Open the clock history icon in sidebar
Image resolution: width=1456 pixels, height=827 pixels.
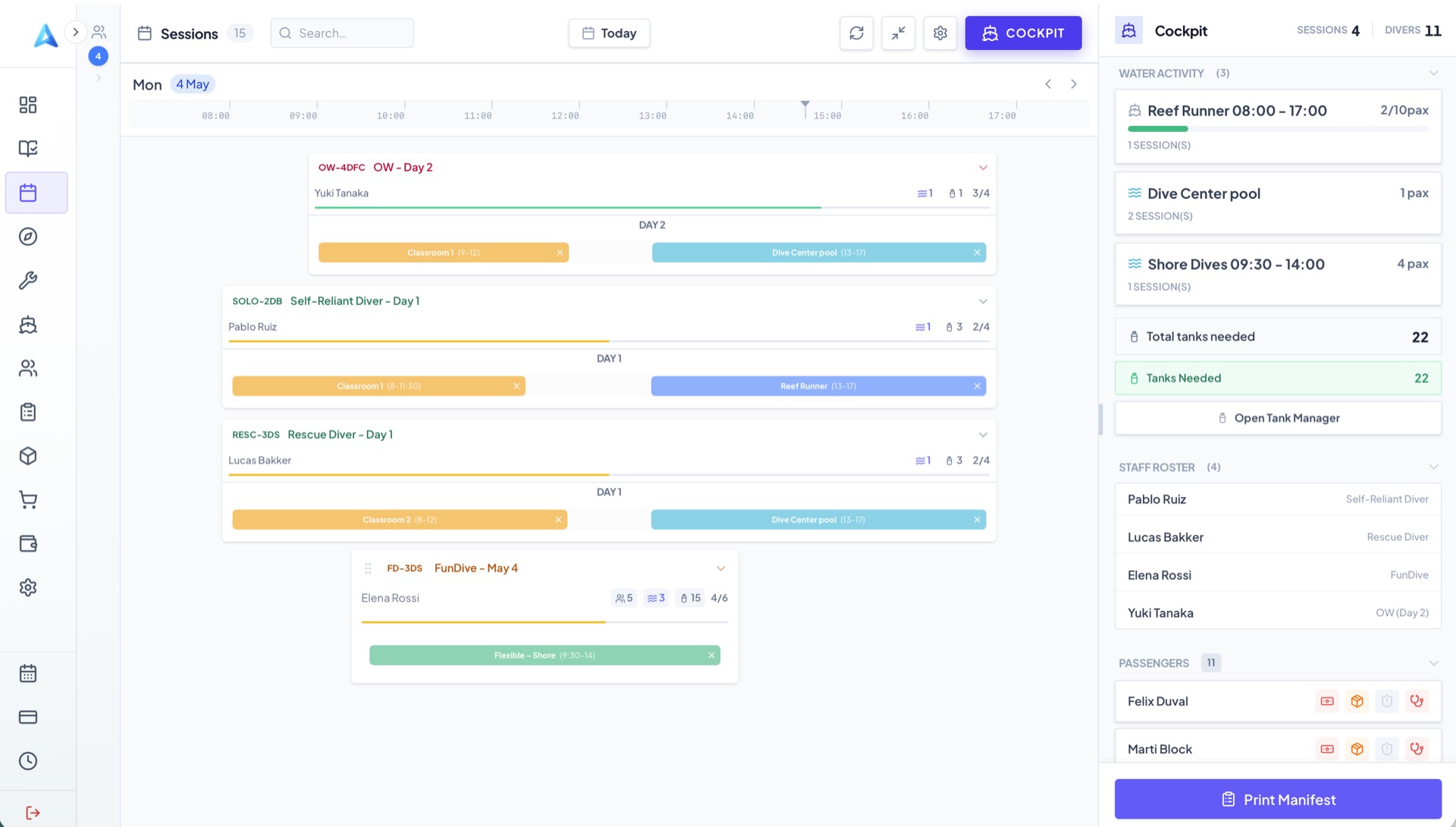point(28,761)
